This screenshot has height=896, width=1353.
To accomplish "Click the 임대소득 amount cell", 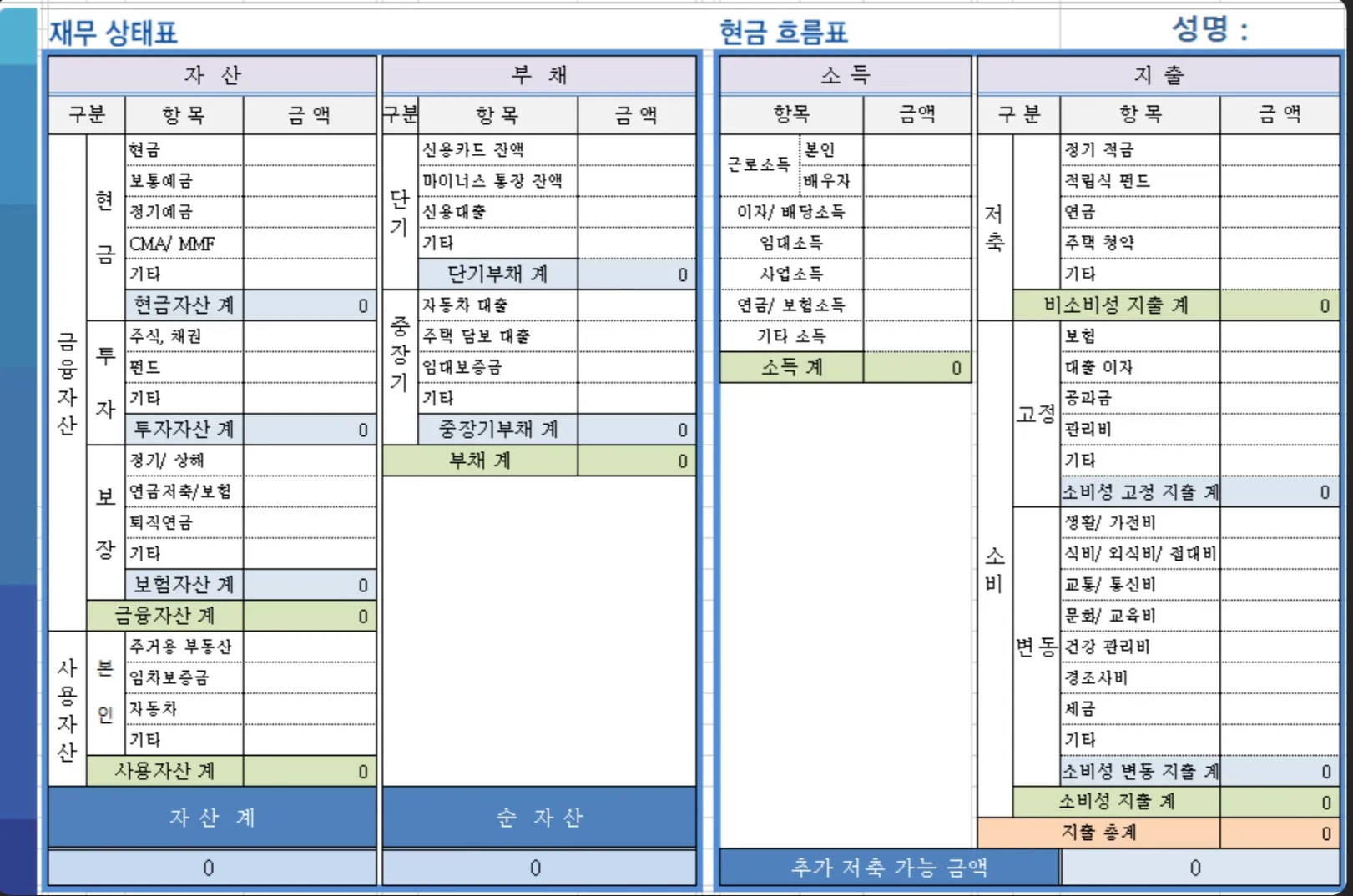I will pos(918,243).
